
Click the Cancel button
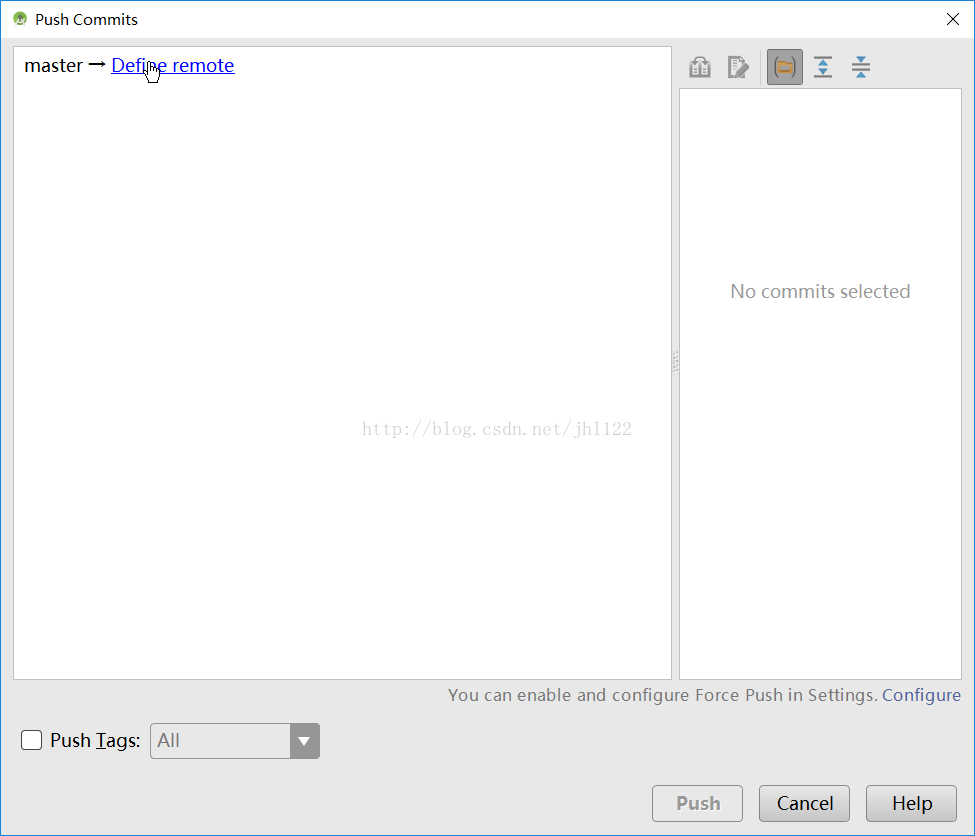coord(805,803)
